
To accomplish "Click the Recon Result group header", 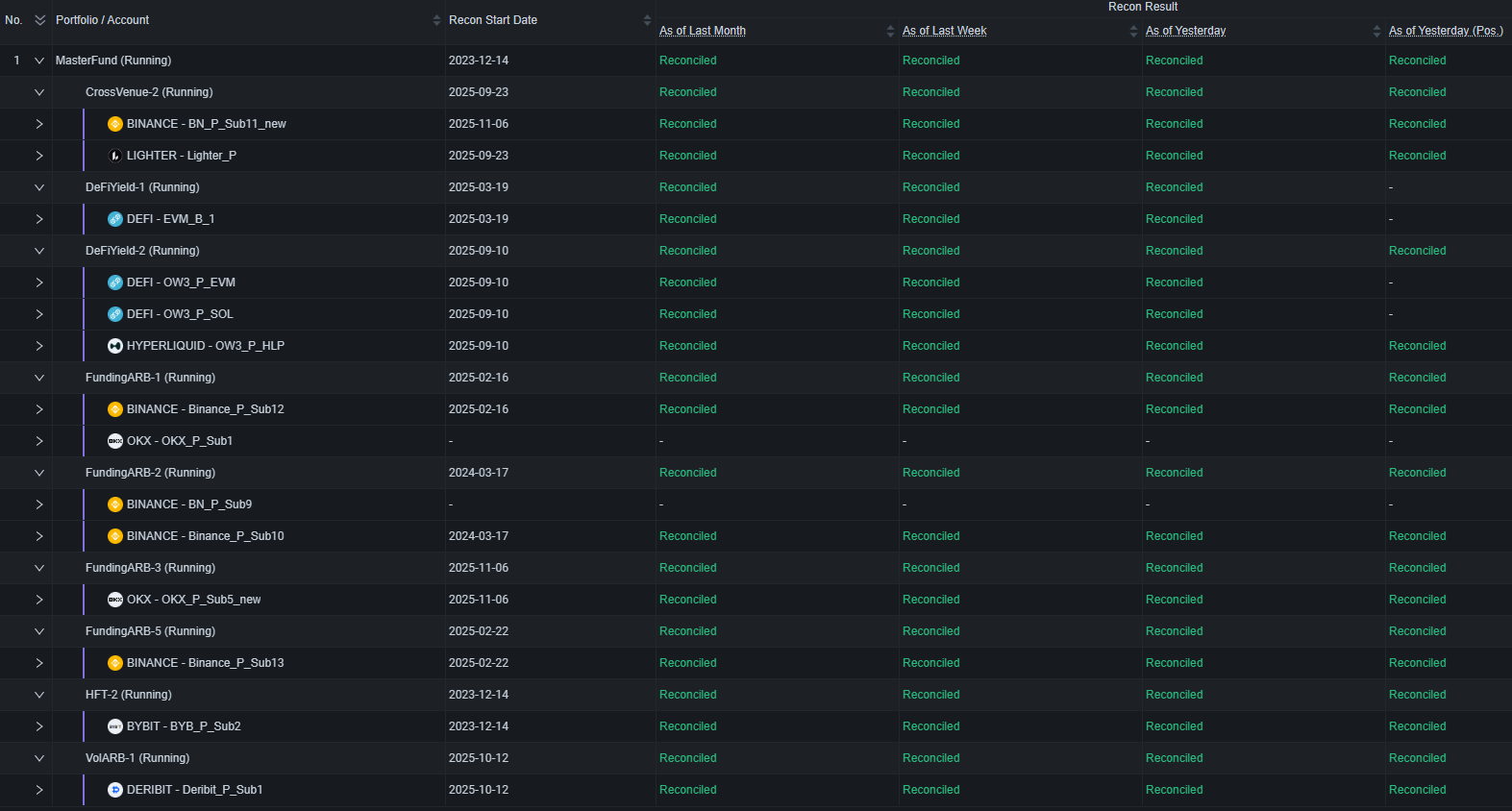I will (x=1143, y=7).
